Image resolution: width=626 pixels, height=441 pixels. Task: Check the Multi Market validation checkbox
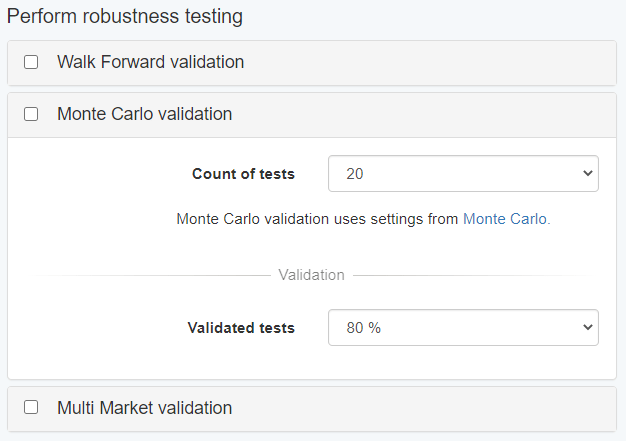[x=31, y=407]
